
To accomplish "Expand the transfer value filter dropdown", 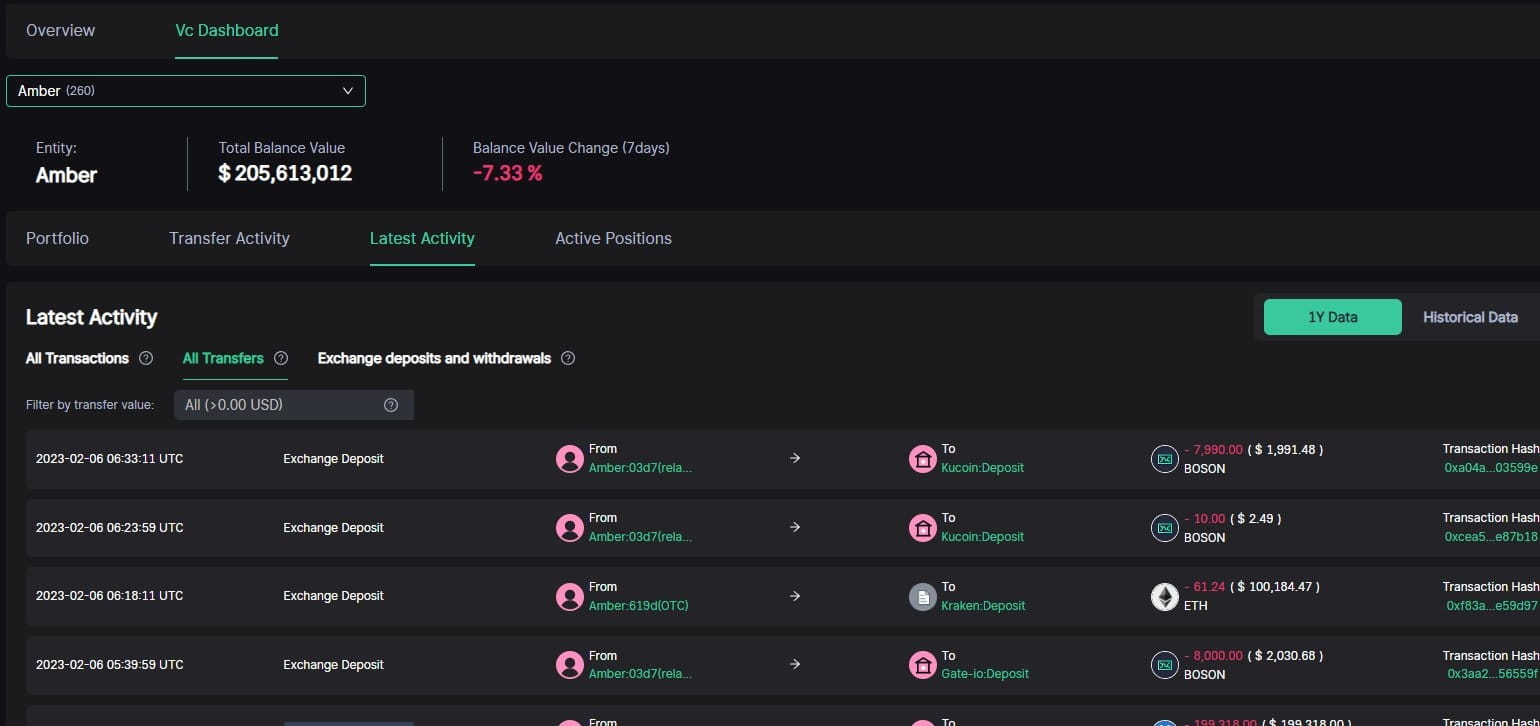I will pos(294,405).
